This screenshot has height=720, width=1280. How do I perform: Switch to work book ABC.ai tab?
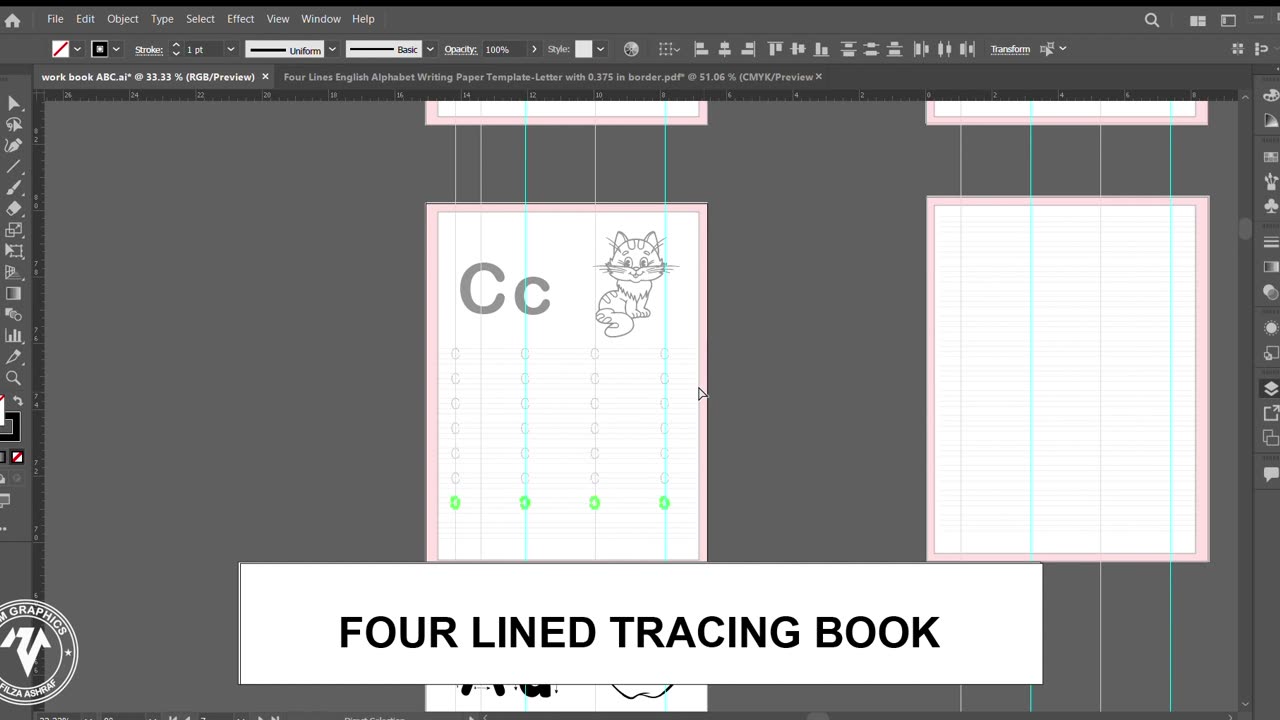(148, 77)
